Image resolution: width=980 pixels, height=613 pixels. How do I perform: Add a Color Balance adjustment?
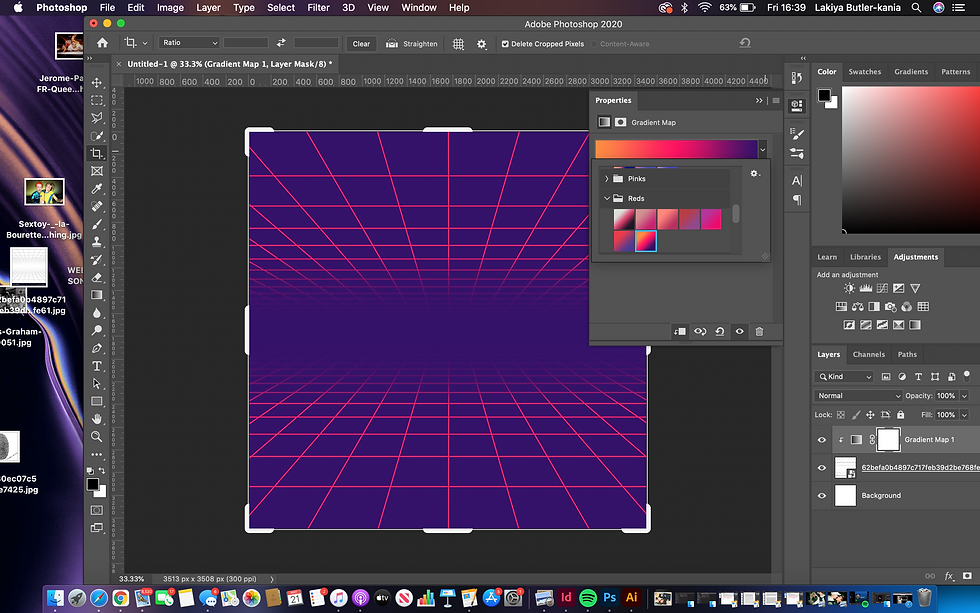click(858, 307)
